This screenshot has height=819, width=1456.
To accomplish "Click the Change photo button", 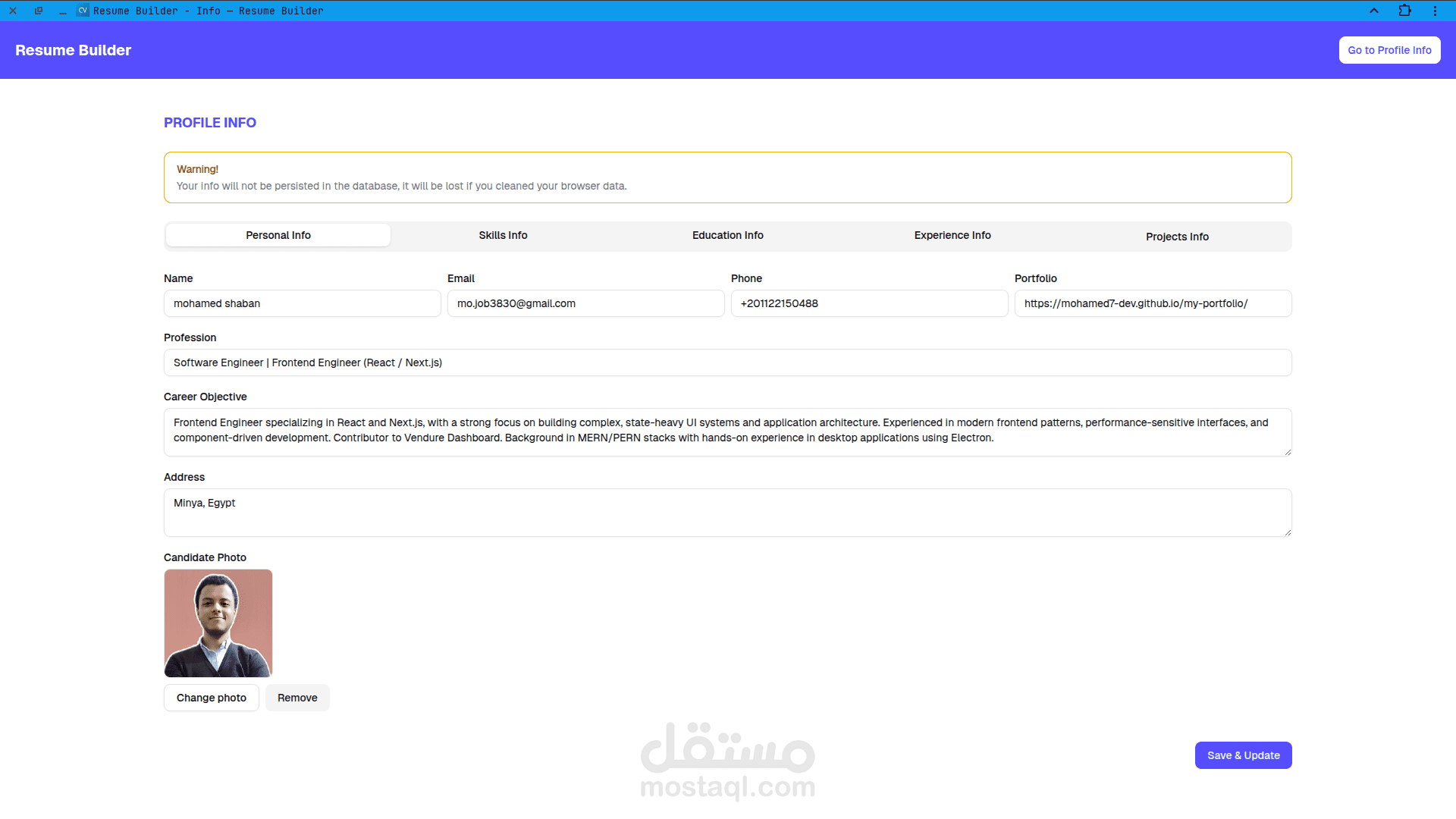I will click(x=211, y=698).
